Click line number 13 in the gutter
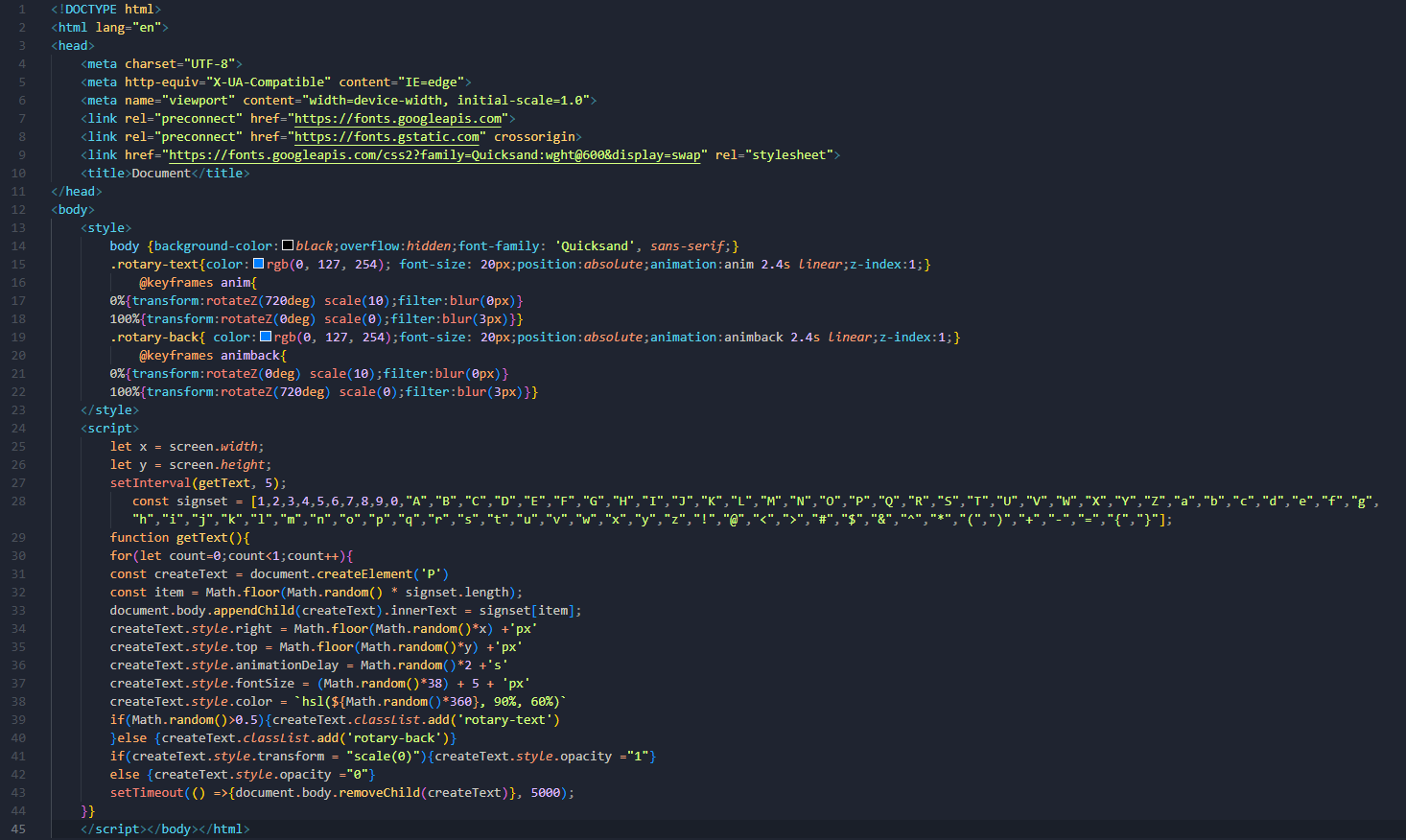 point(18,228)
